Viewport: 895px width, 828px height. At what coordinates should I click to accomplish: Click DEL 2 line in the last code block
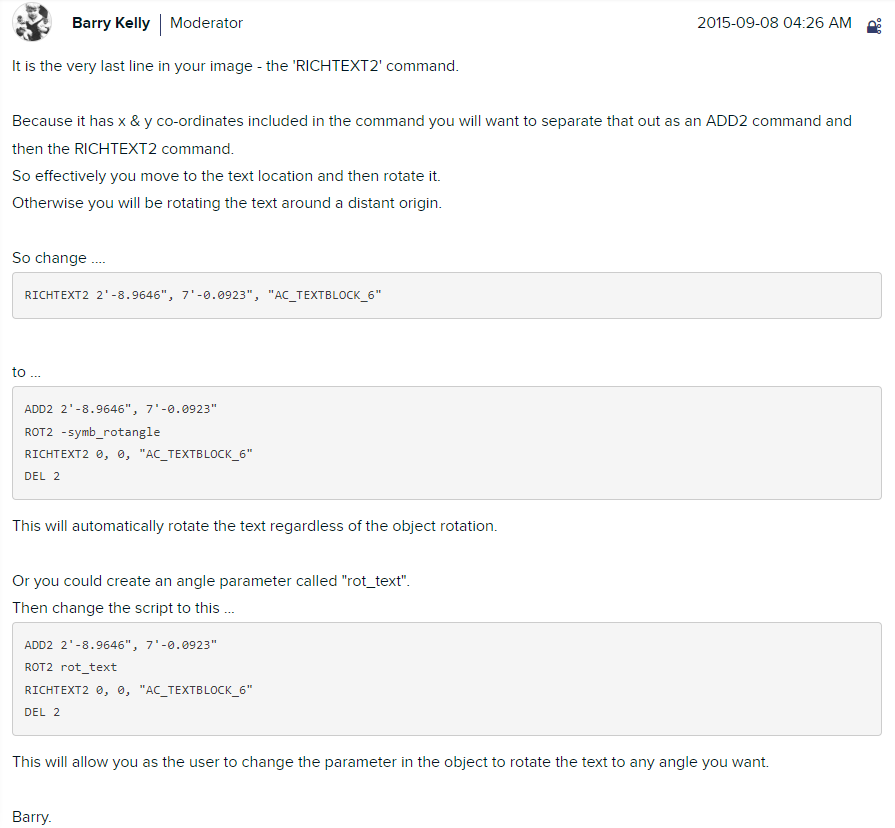[x=42, y=712]
